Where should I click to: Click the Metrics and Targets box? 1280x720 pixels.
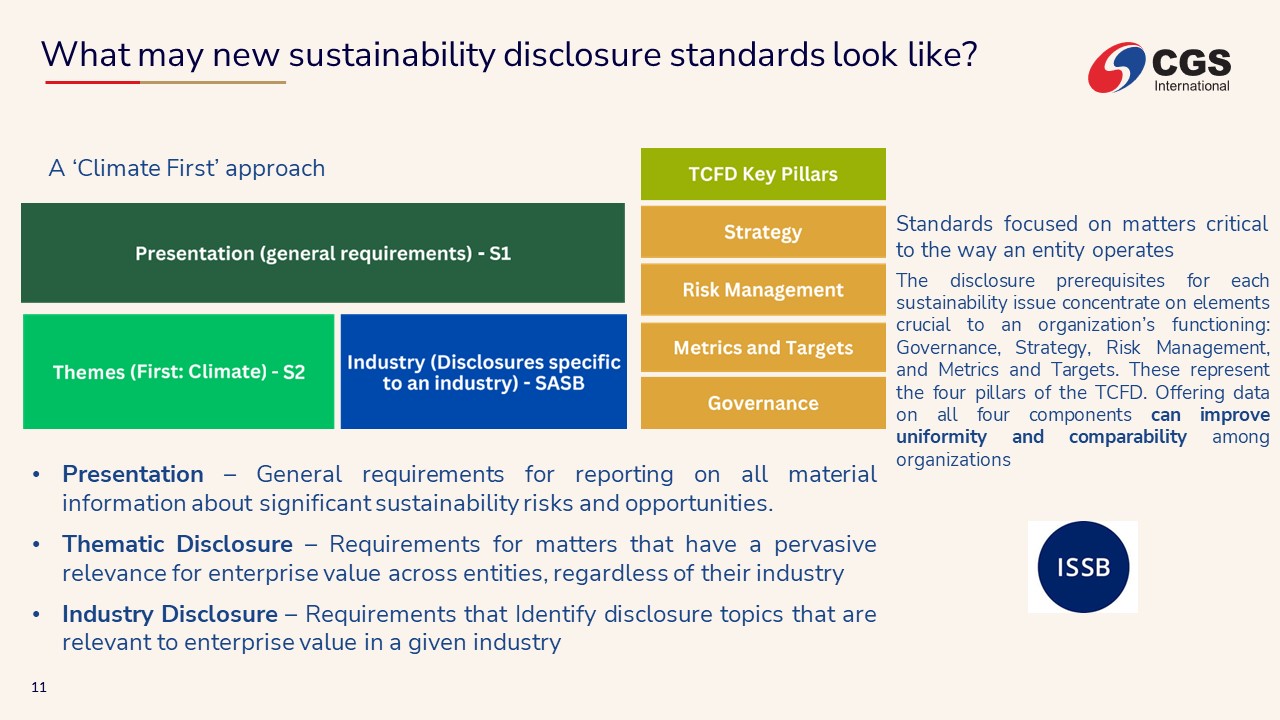(x=763, y=348)
